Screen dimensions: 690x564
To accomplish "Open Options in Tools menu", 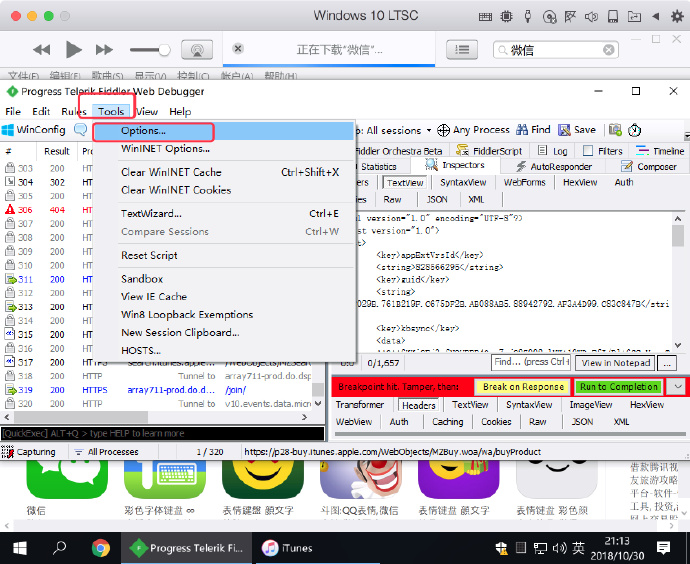I will click(223, 131).
